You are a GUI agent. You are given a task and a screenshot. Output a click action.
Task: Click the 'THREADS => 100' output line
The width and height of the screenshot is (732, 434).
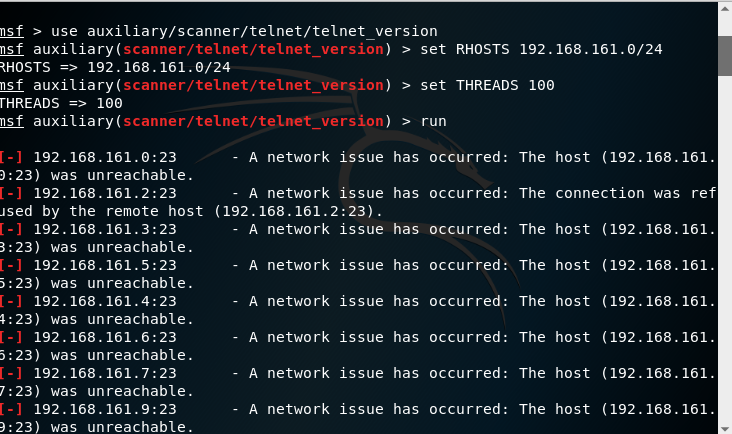click(x=62, y=103)
